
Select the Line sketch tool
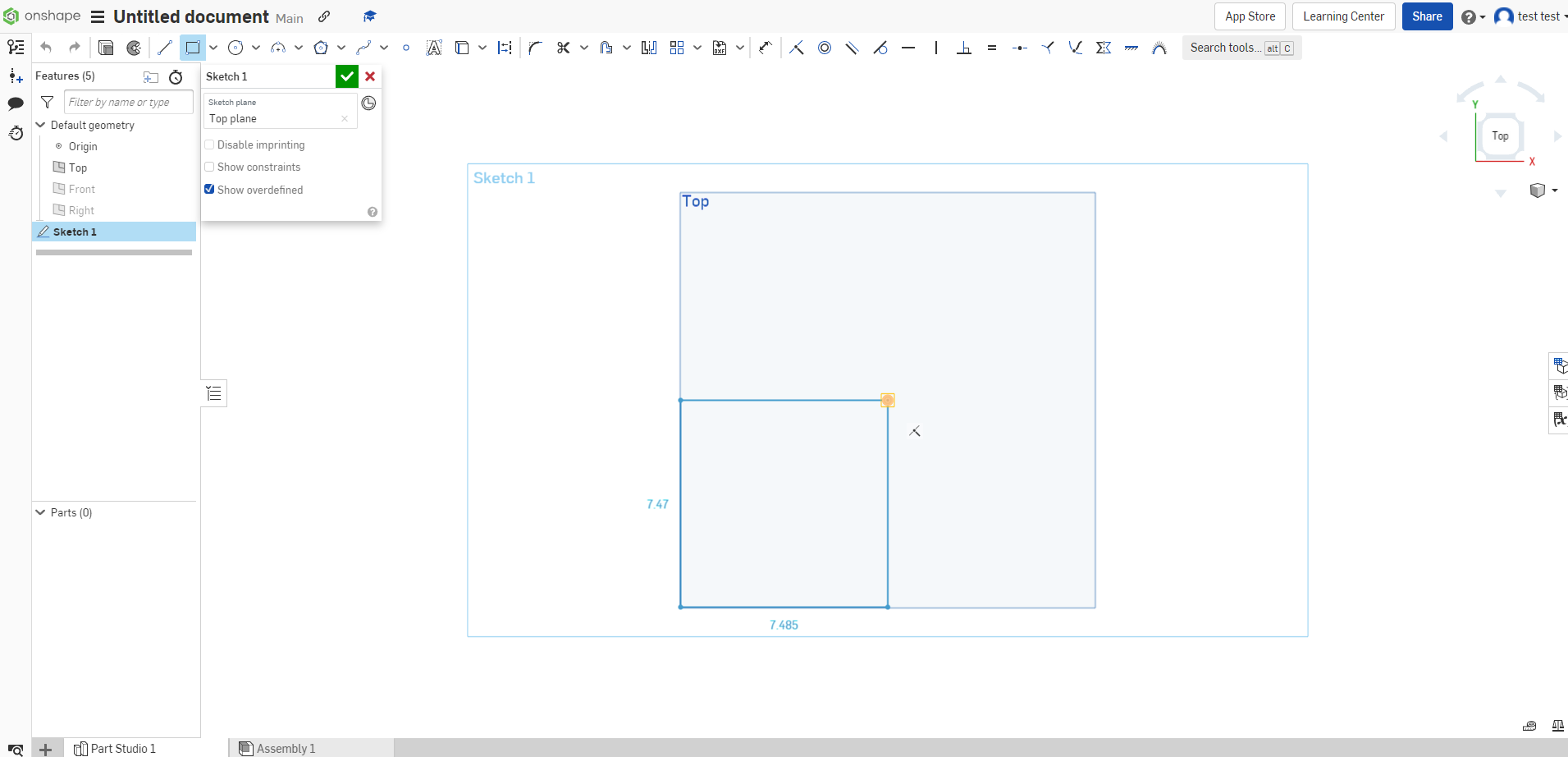164,47
